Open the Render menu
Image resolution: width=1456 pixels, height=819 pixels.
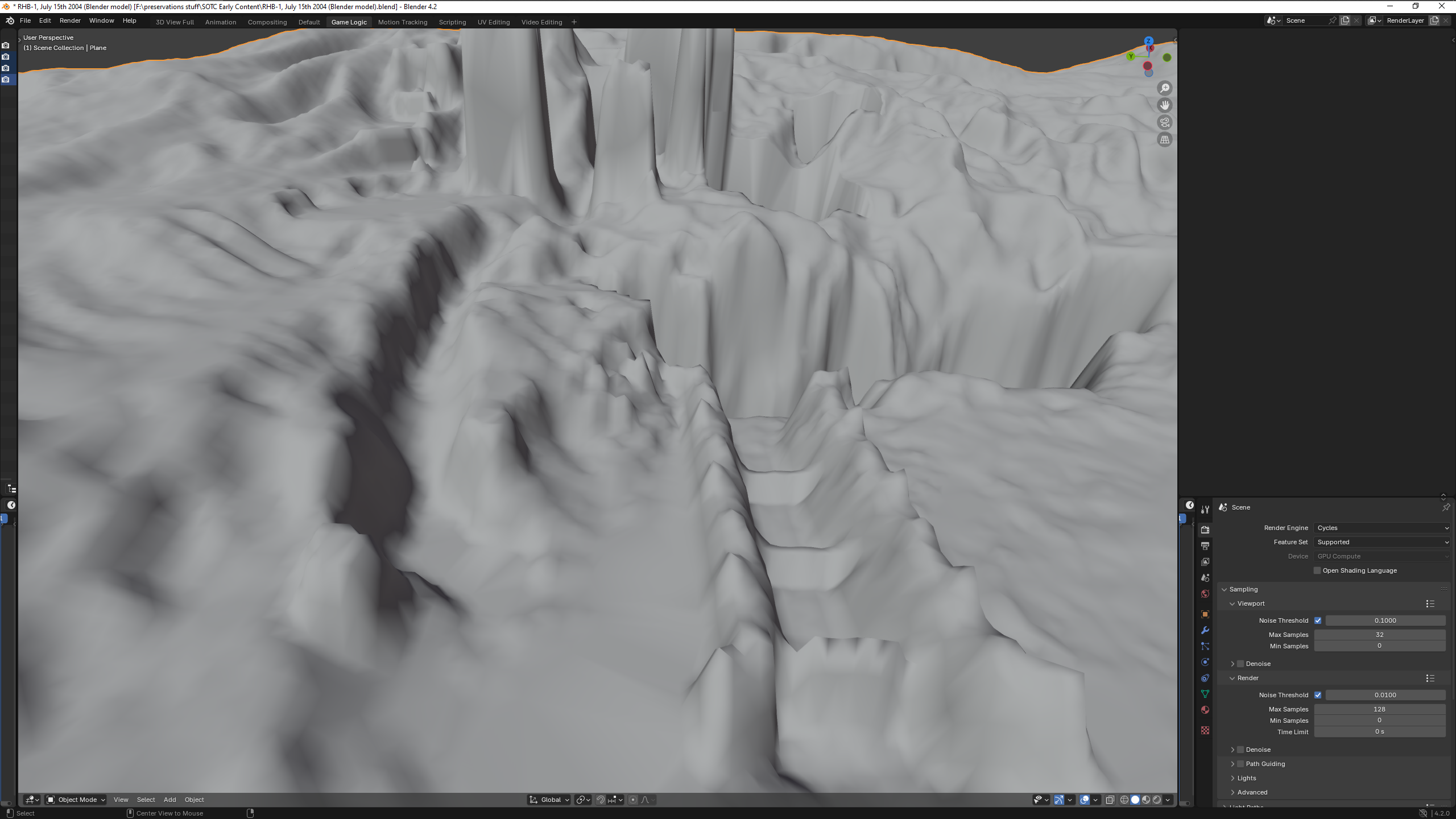(x=70, y=20)
